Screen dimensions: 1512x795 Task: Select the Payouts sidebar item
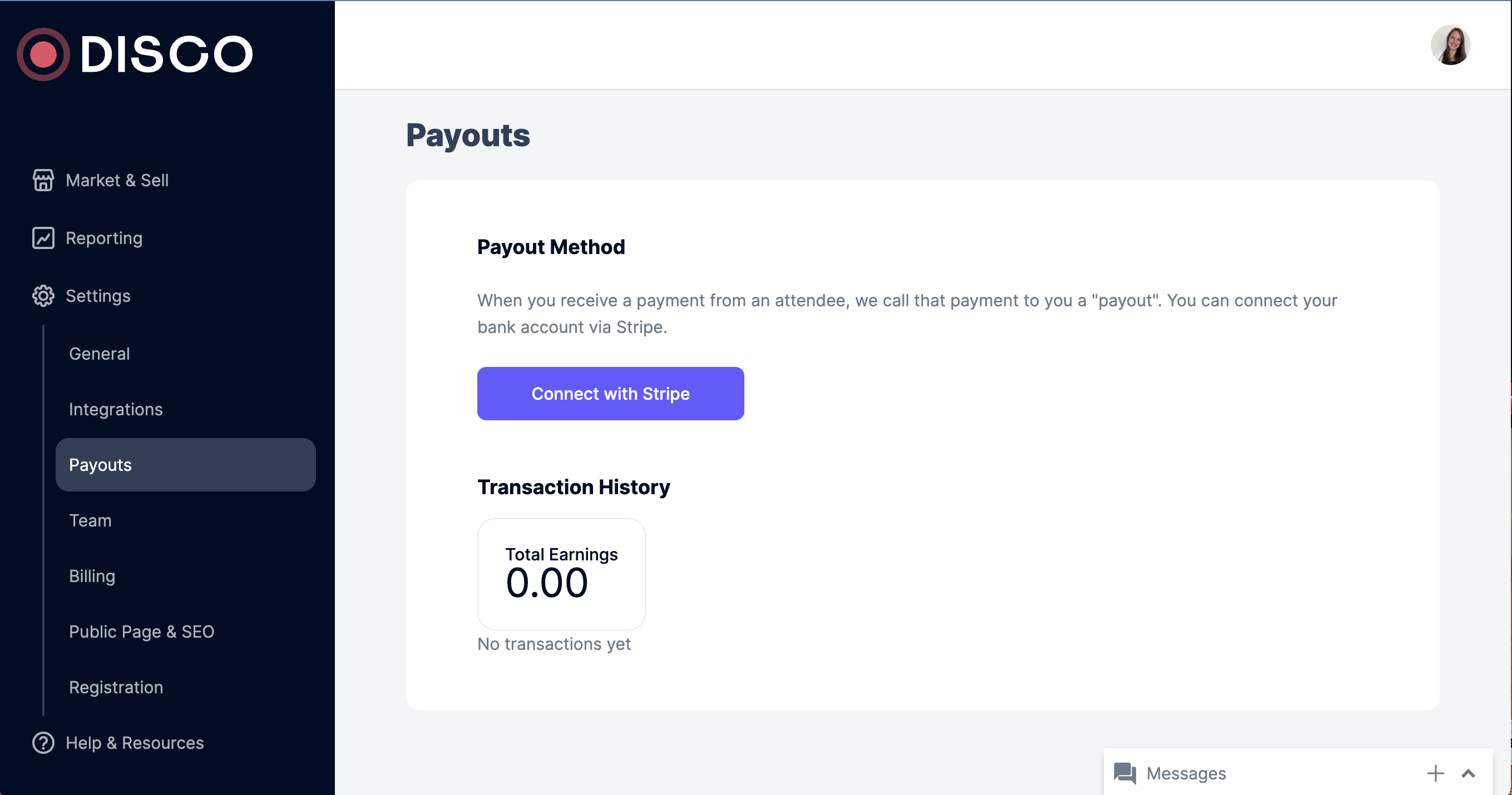185,465
